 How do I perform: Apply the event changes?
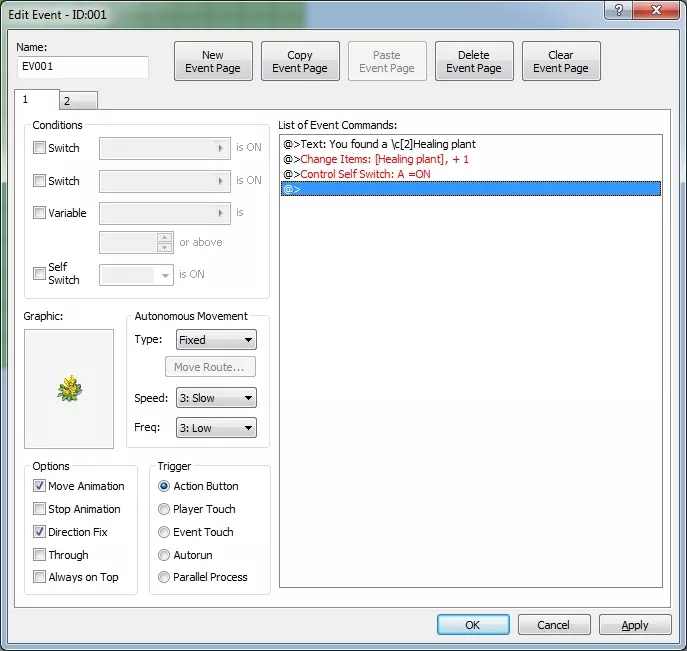point(635,625)
